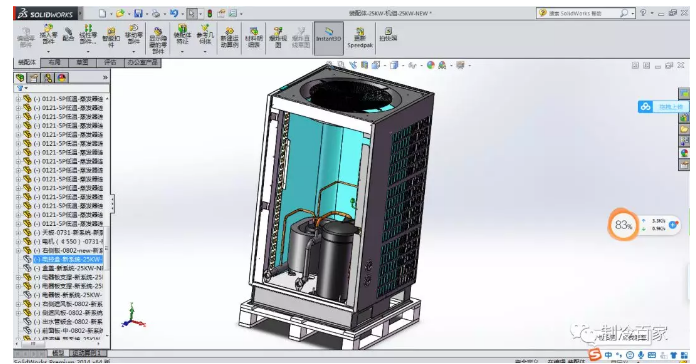Open the DisplayManager tab icon
Image resolution: width=696 pixels, height=364 pixels.
click(x=62, y=78)
